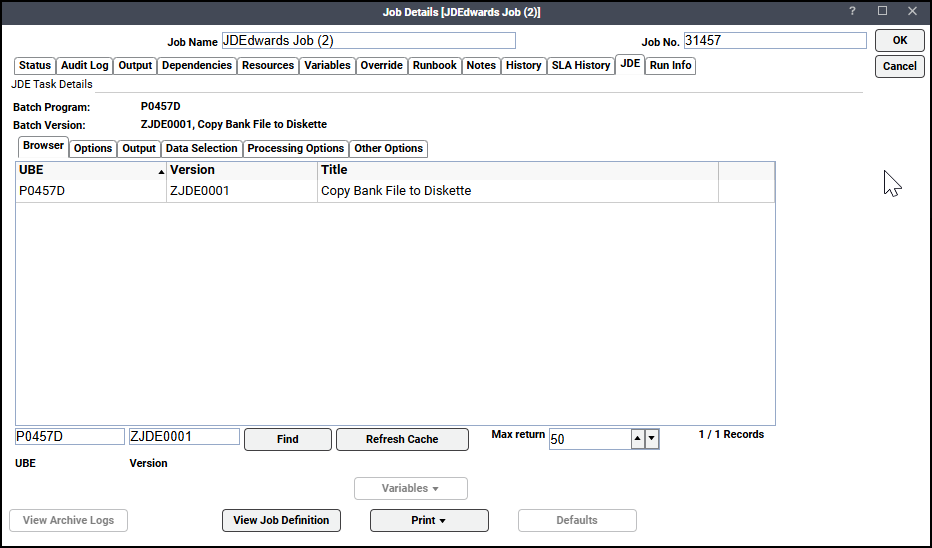Viewport: 932px width, 548px height.
Task: Select the P0457D cell in grid
Action: (91, 191)
